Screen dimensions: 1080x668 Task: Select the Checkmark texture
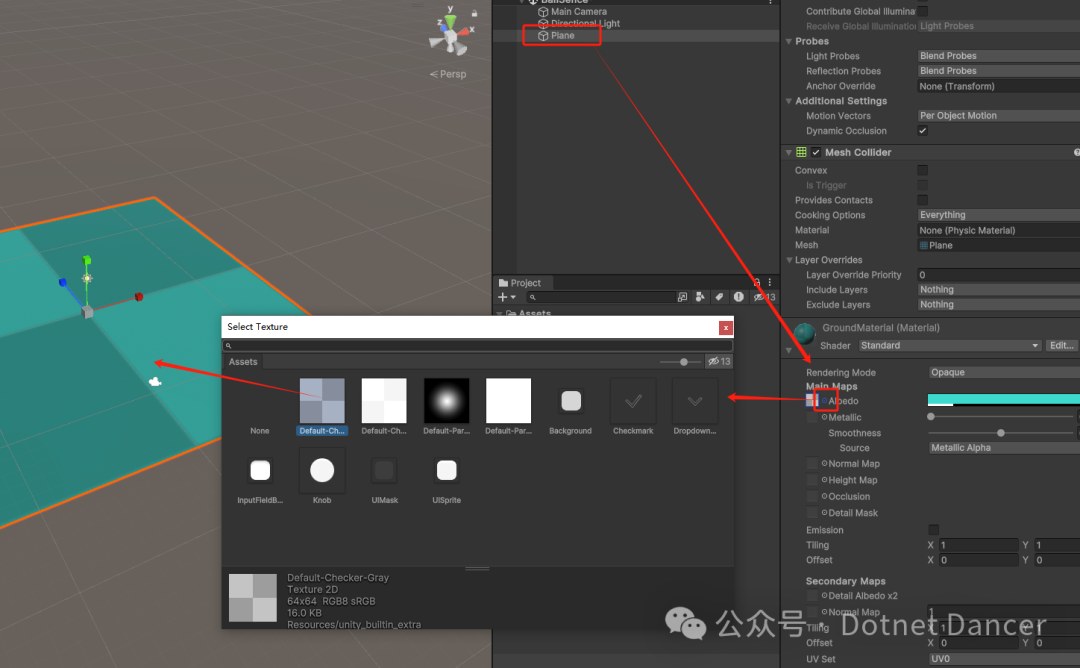tap(633, 406)
